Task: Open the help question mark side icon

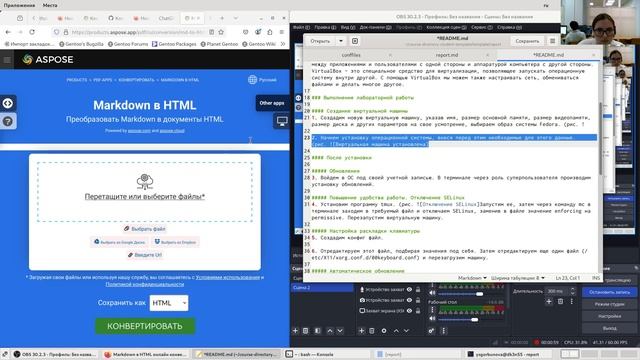Action: click(x=8, y=121)
